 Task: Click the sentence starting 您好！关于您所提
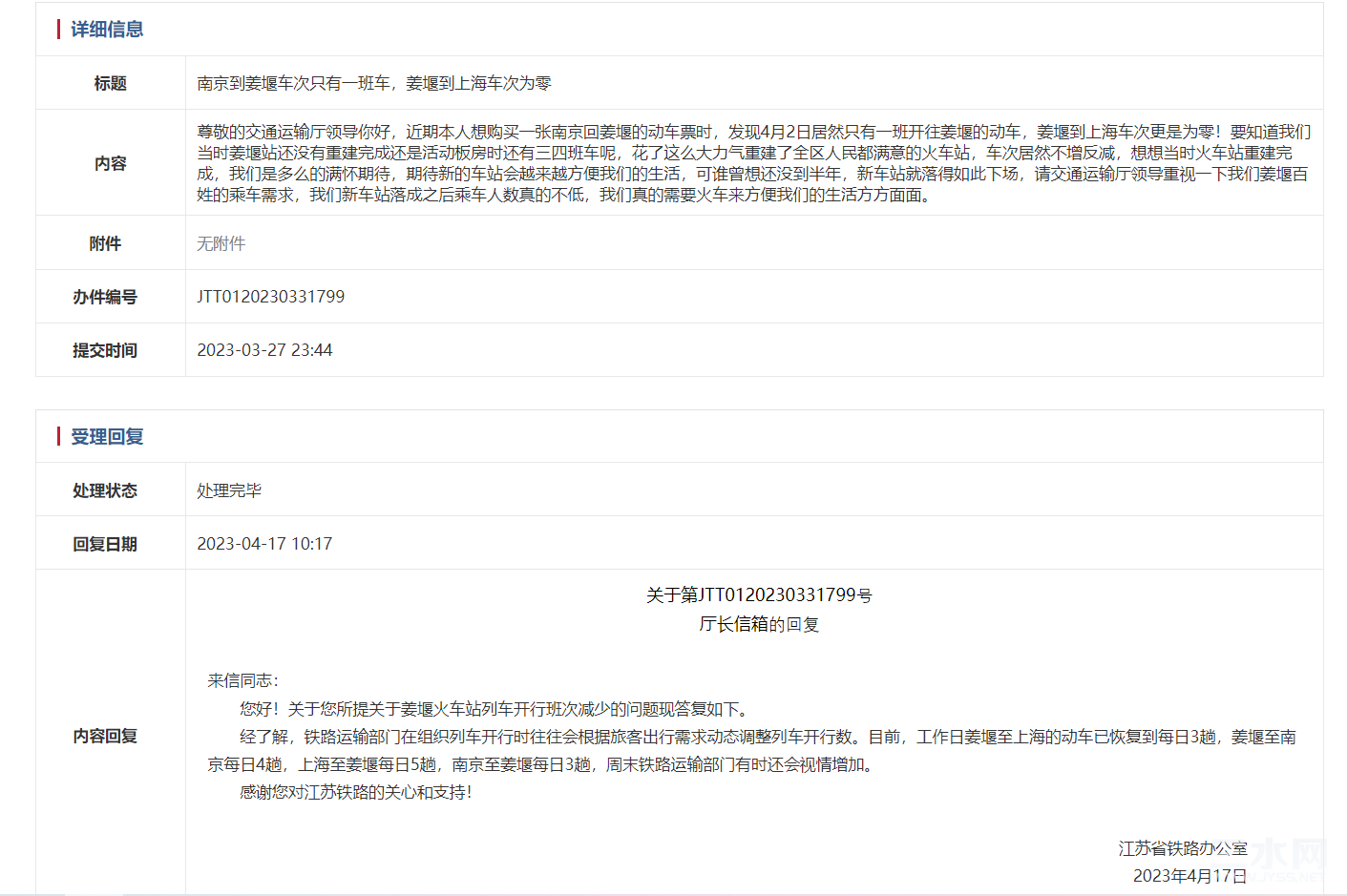coord(496,709)
